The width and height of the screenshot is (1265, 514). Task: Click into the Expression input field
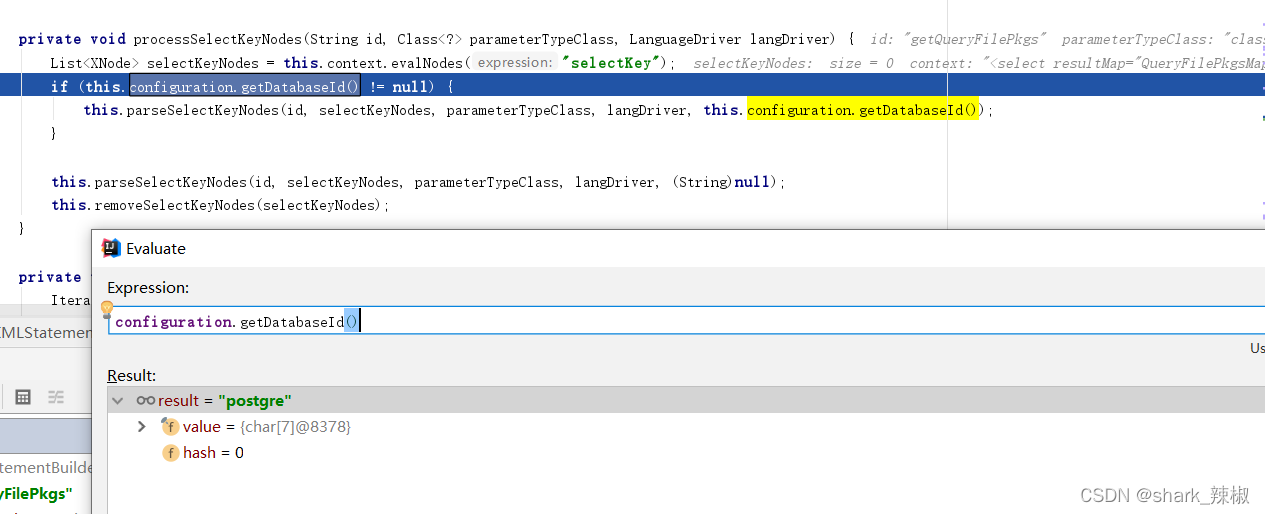686,321
